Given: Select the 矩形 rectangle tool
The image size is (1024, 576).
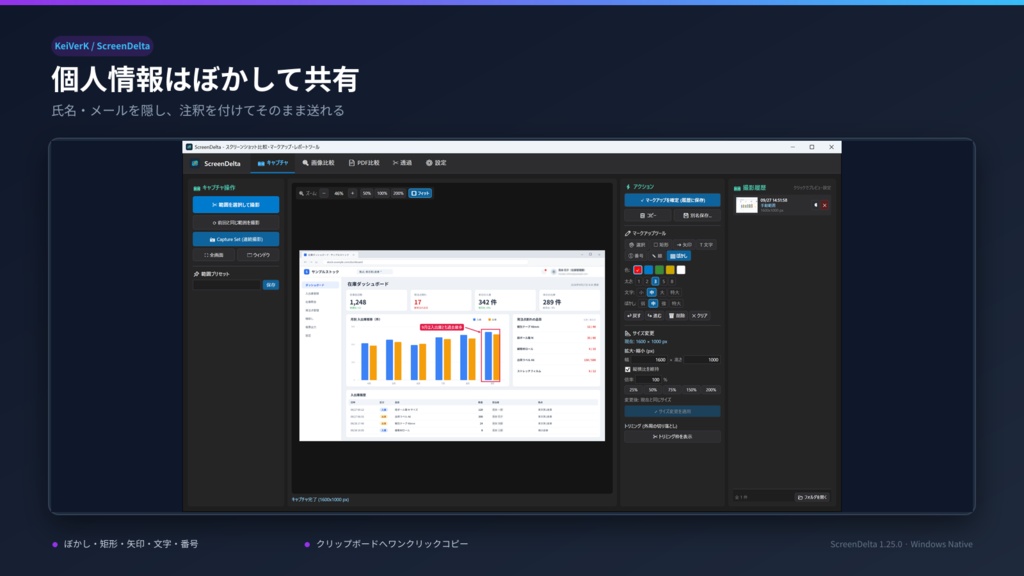Looking at the screenshot, I should (661, 245).
